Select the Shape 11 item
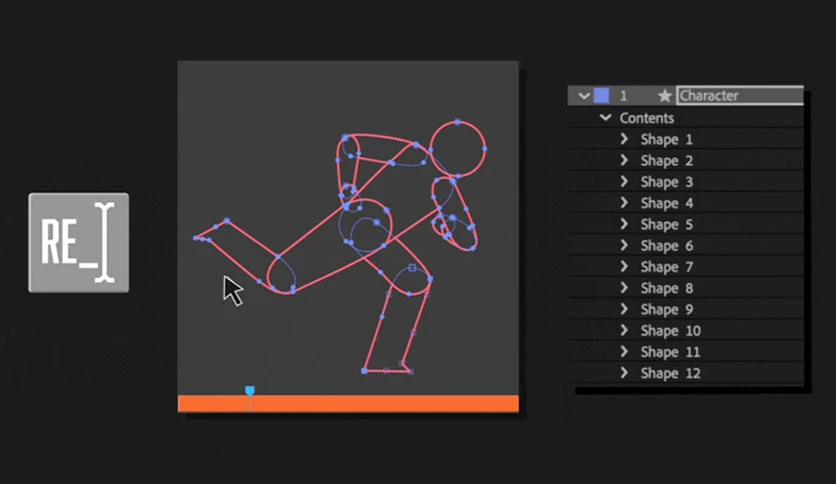 (670, 352)
